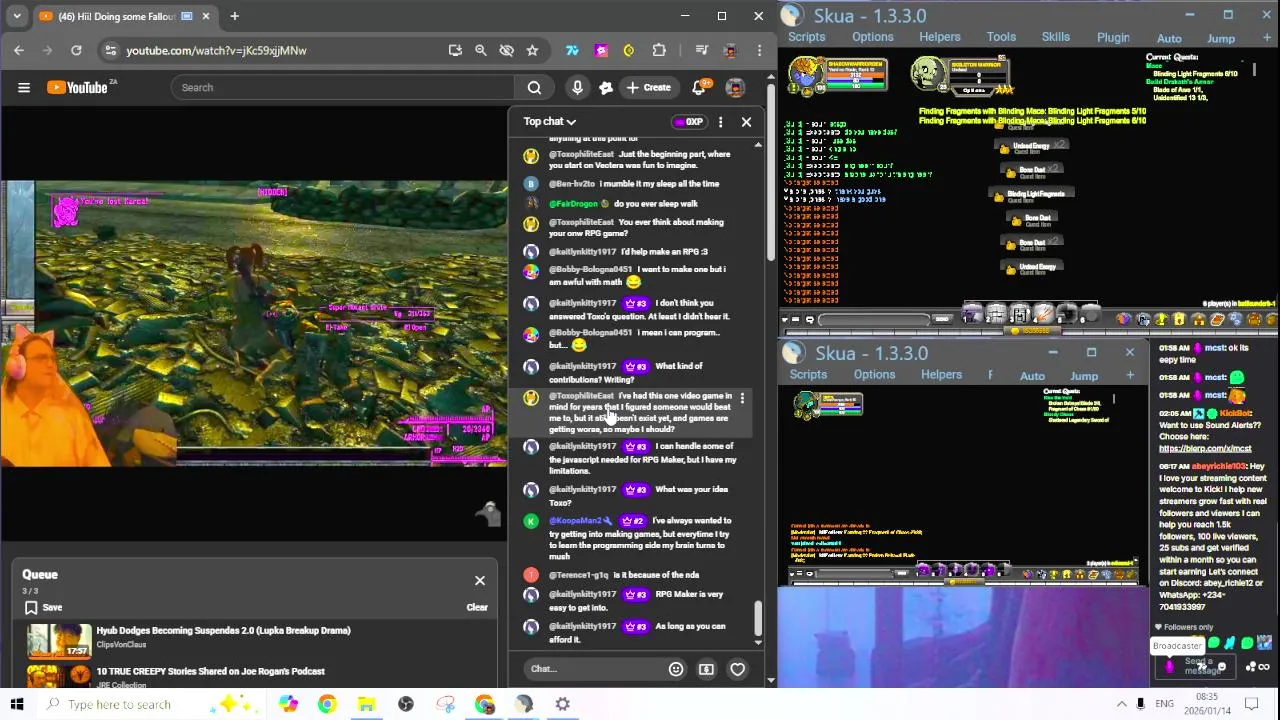Go back in Chrome history
The height and width of the screenshot is (720, 1280).
click(x=19, y=50)
